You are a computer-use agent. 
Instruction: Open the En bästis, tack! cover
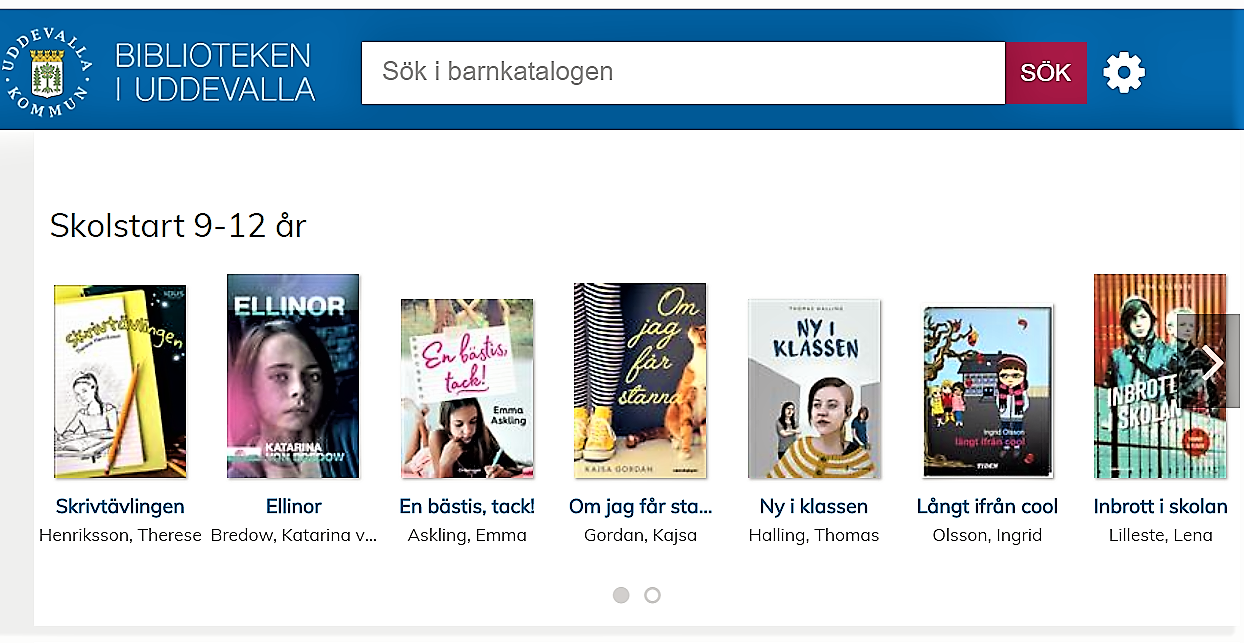(467, 389)
